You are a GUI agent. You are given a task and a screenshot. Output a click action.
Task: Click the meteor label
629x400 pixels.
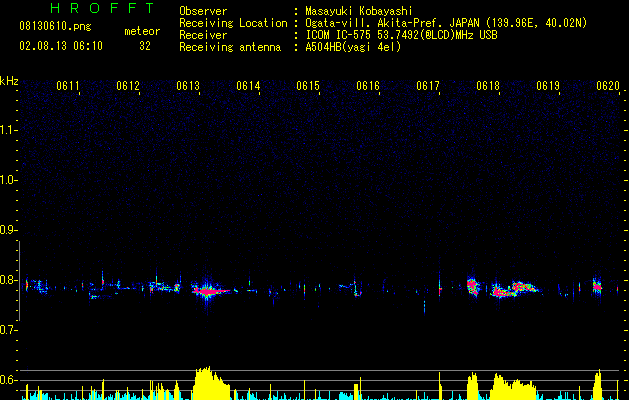142,31
